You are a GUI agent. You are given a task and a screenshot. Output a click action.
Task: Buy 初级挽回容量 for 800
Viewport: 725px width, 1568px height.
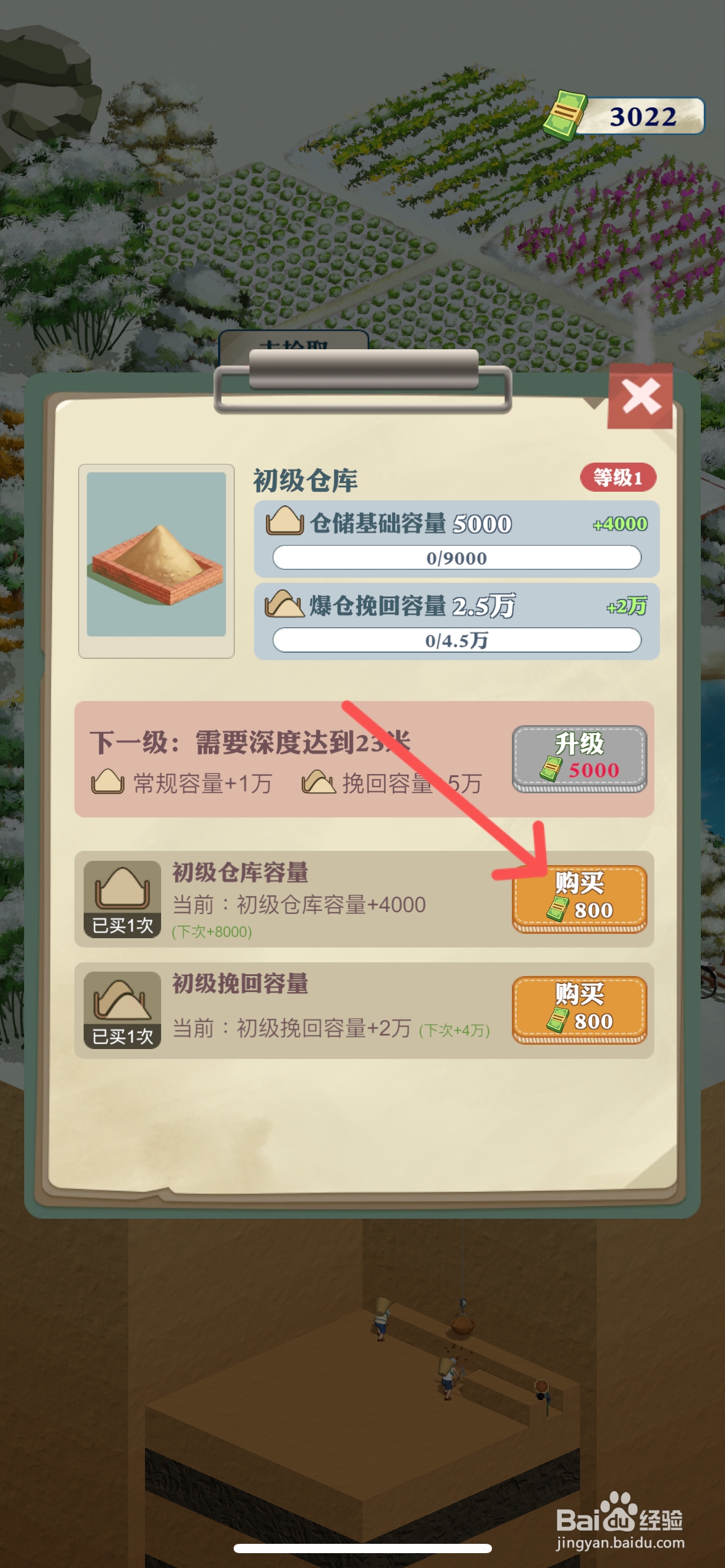tap(579, 1010)
